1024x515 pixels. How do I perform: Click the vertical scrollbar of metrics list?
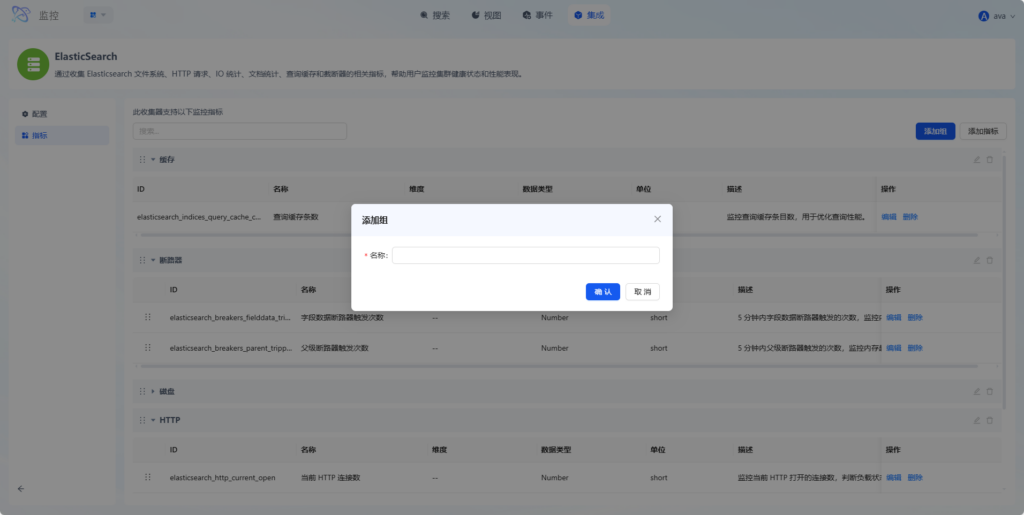click(1005, 281)
